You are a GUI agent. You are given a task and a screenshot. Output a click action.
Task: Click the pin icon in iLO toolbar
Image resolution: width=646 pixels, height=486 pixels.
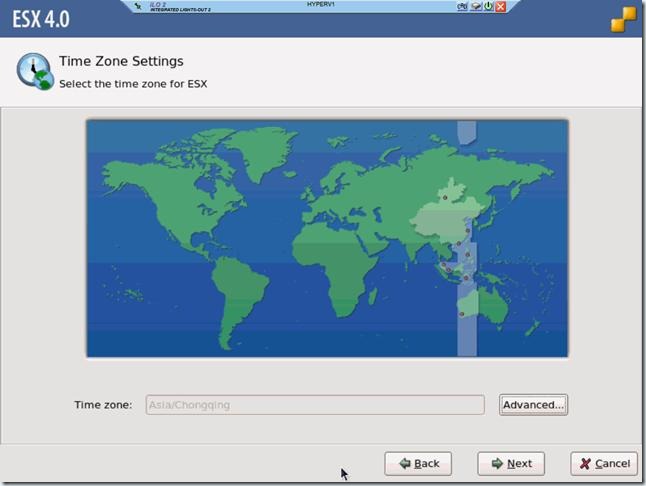[138, 6]
